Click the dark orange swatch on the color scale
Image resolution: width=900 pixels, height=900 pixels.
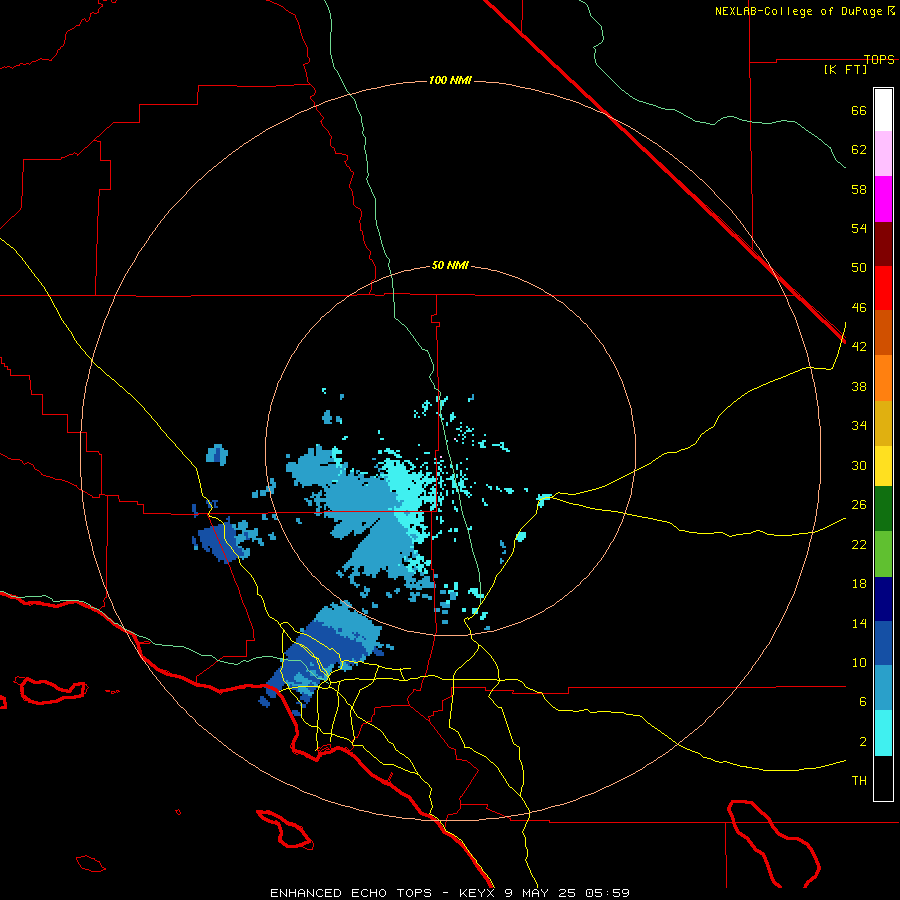(x=883, y=333)
